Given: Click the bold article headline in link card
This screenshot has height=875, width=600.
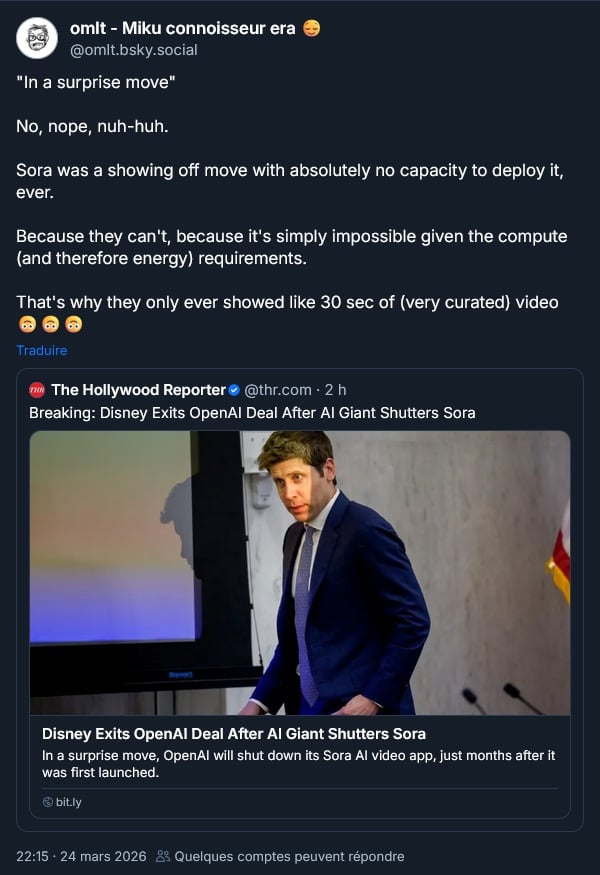Looking at the screenshot, I should (233, 734).
